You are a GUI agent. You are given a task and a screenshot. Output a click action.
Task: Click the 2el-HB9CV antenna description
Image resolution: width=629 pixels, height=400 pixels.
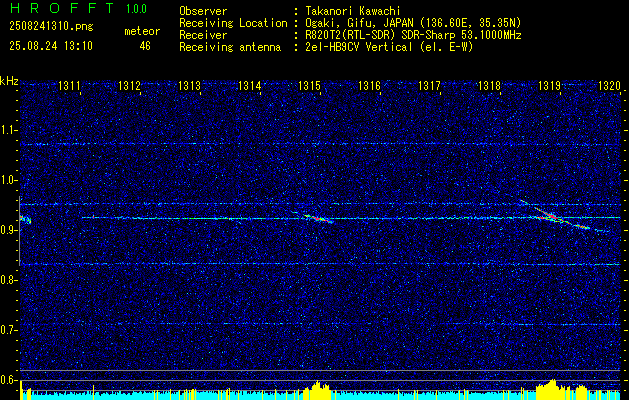coord(389,47)
